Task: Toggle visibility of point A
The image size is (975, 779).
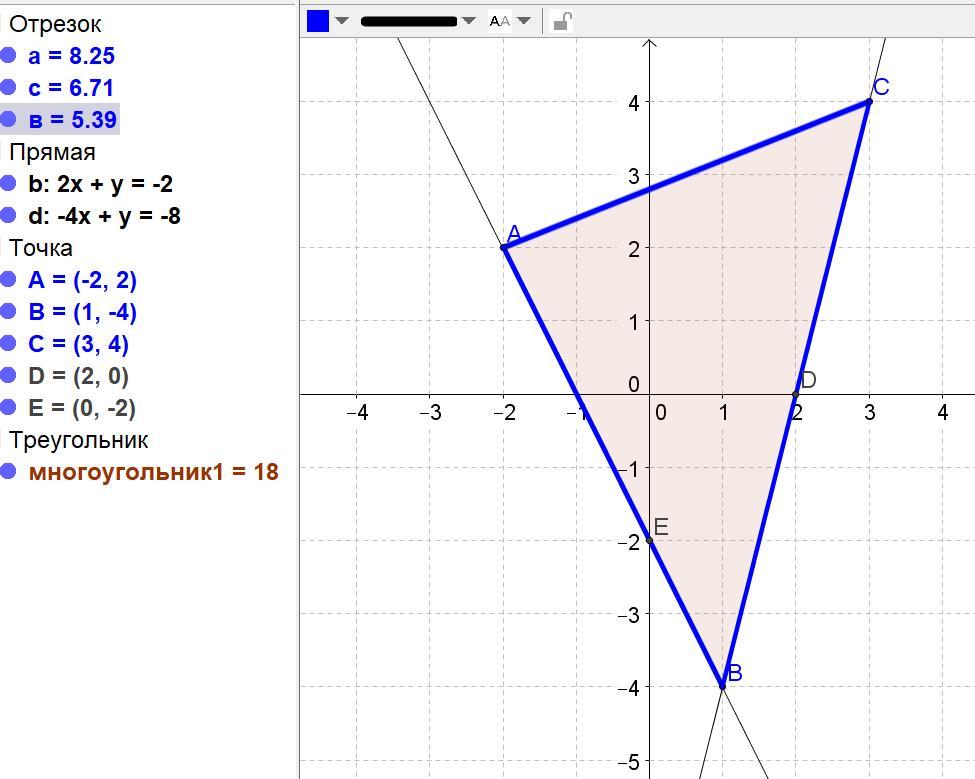Action: pyautogui.click(x=8, y=280)
